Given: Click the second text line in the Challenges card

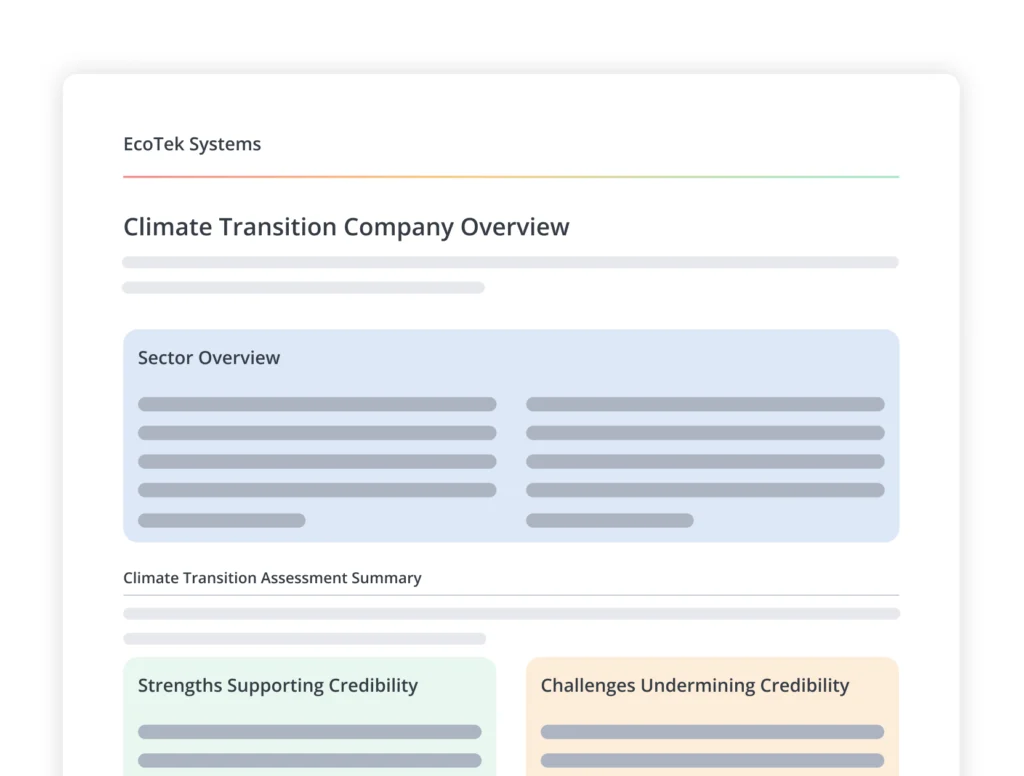Looking at the screenshot, I should tap(712, 760).
